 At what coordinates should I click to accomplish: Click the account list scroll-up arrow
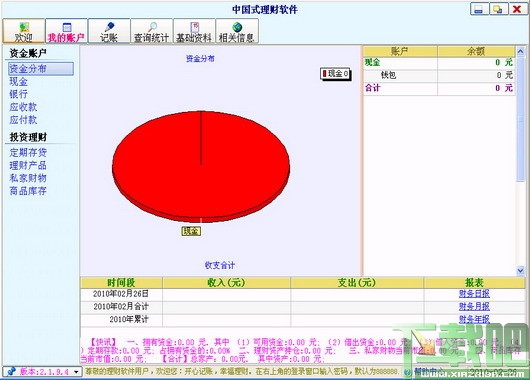[520, 51]
